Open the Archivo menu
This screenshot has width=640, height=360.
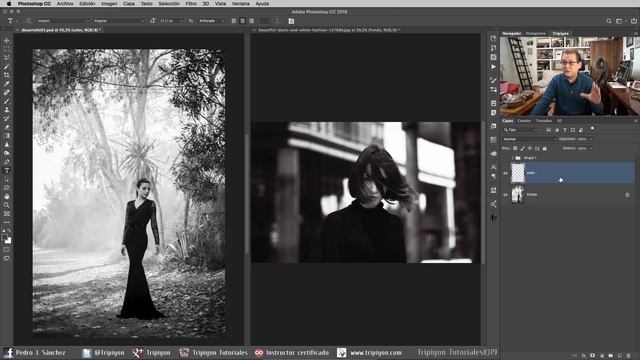64,4
